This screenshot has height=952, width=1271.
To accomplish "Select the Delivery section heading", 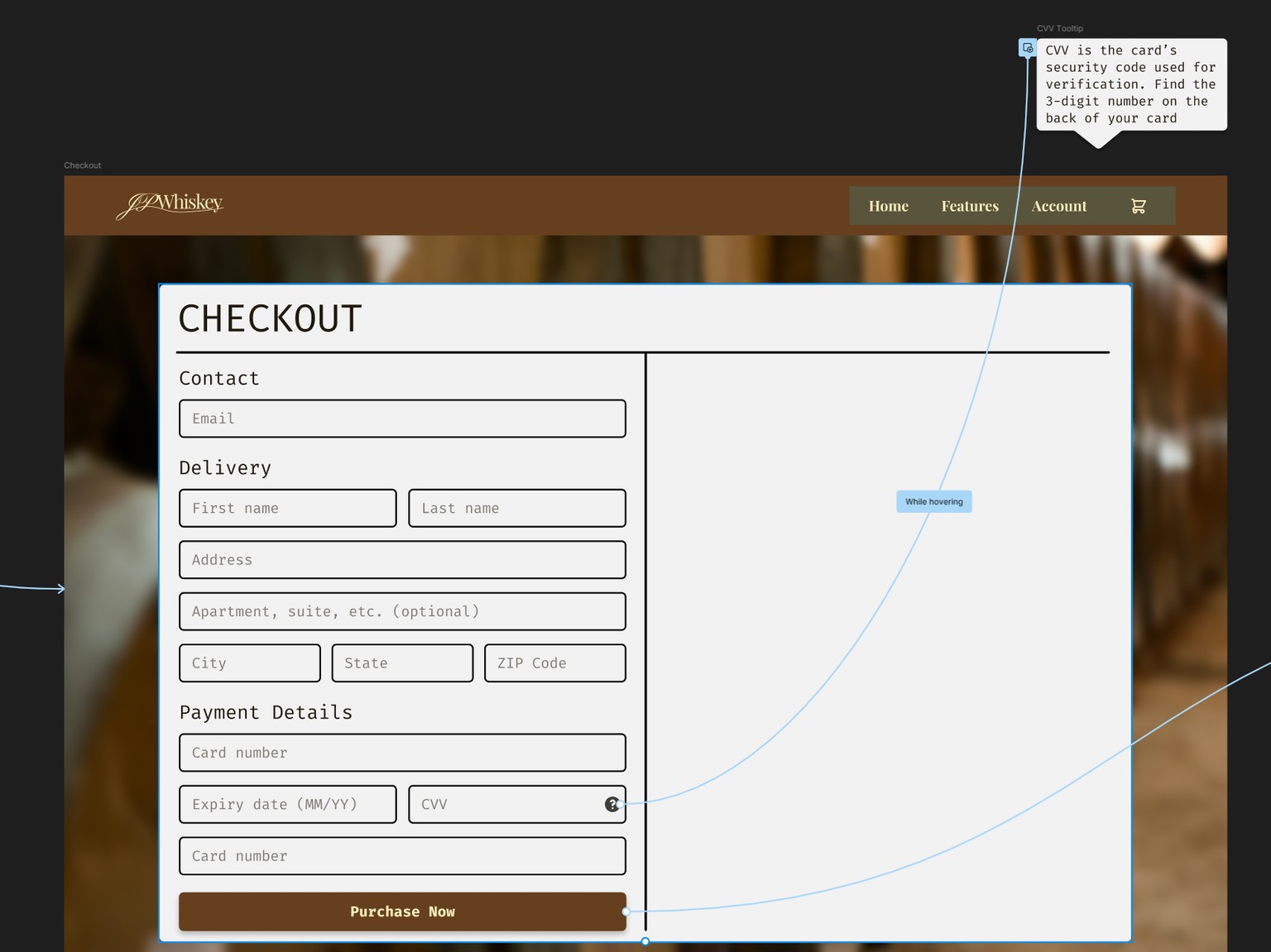I will click(x=225, y=467).
